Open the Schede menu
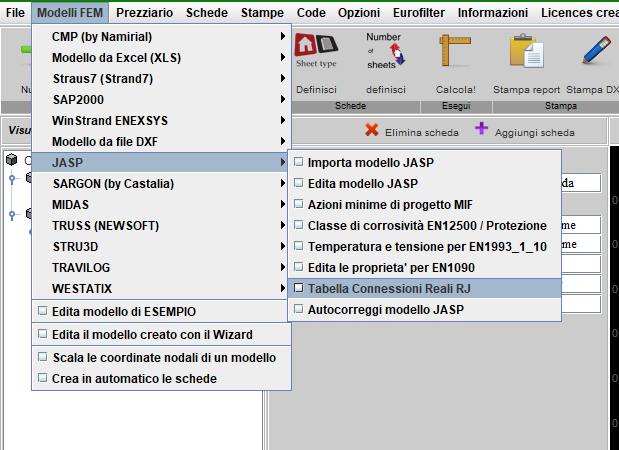Viewport: 619px width, 450px height. pyautogui.click(x=207, y=13)
